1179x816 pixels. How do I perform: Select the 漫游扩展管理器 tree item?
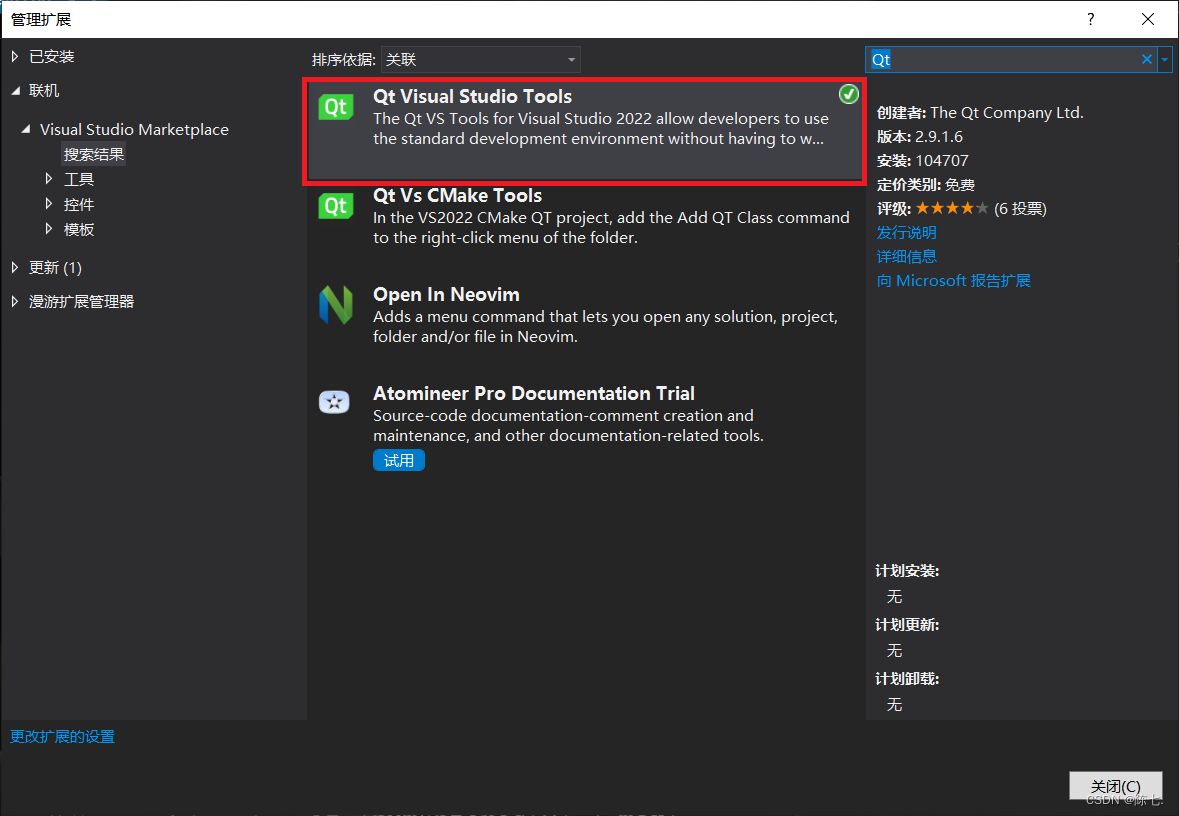point(81,302)
